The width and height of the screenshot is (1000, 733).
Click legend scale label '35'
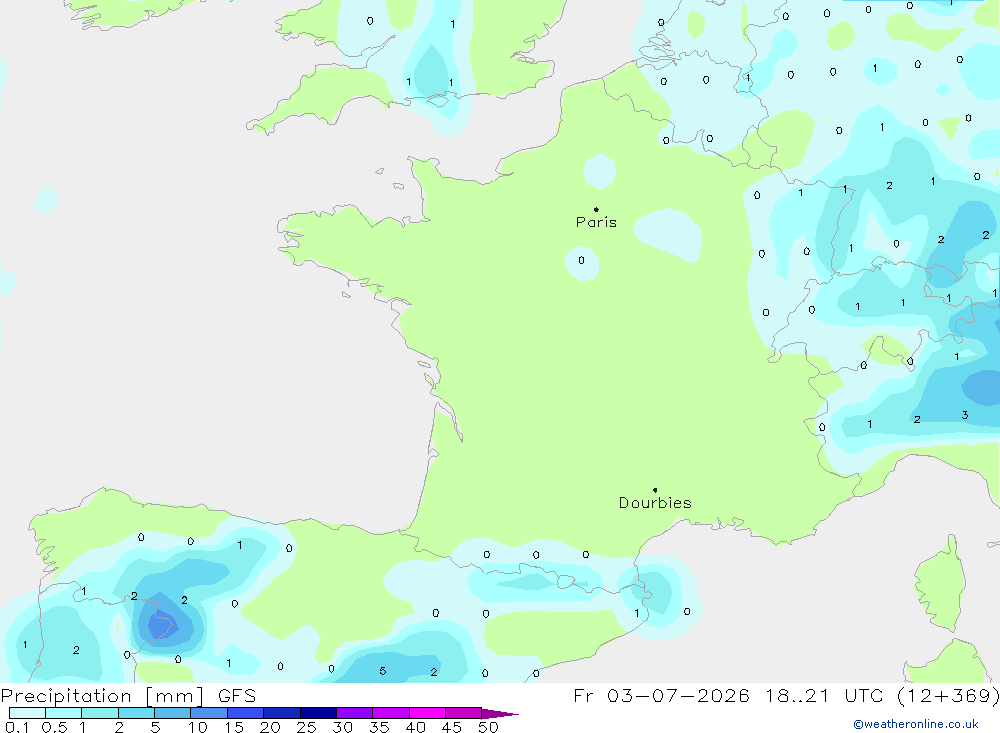point(379,727)
